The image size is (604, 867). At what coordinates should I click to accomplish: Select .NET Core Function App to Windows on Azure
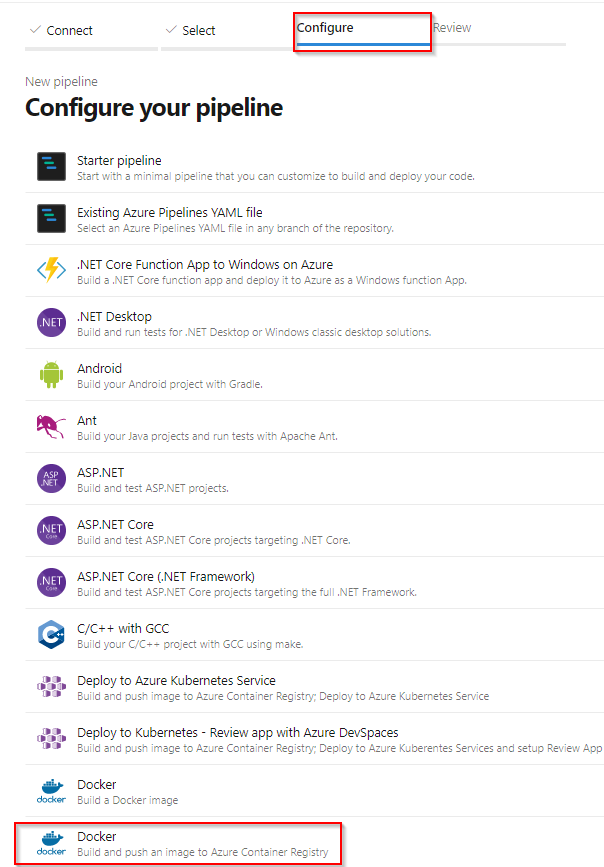(x=314, y=271)
